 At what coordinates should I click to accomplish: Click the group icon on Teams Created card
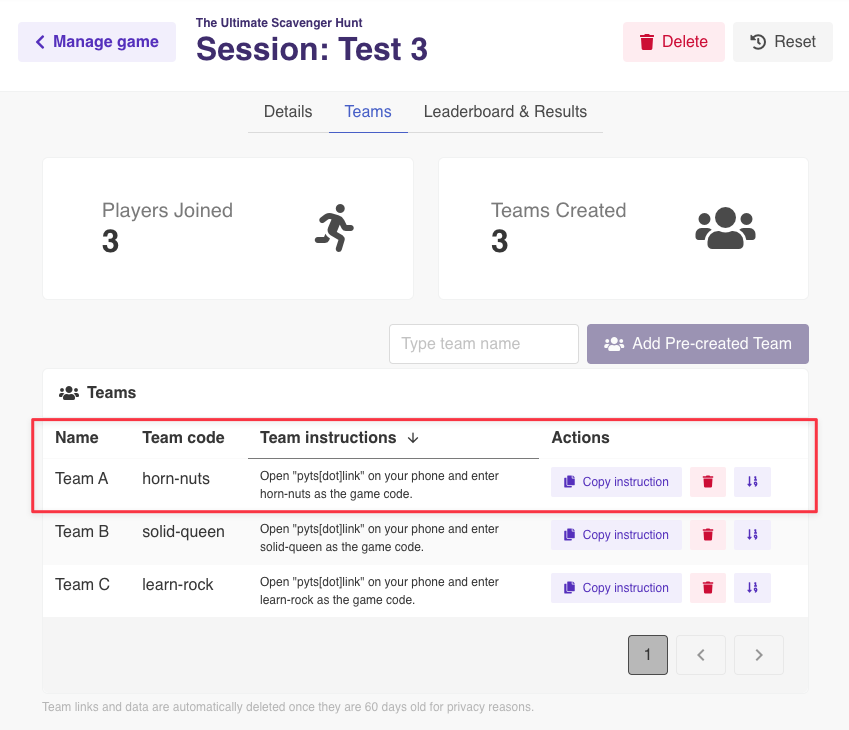pos(725,228)
